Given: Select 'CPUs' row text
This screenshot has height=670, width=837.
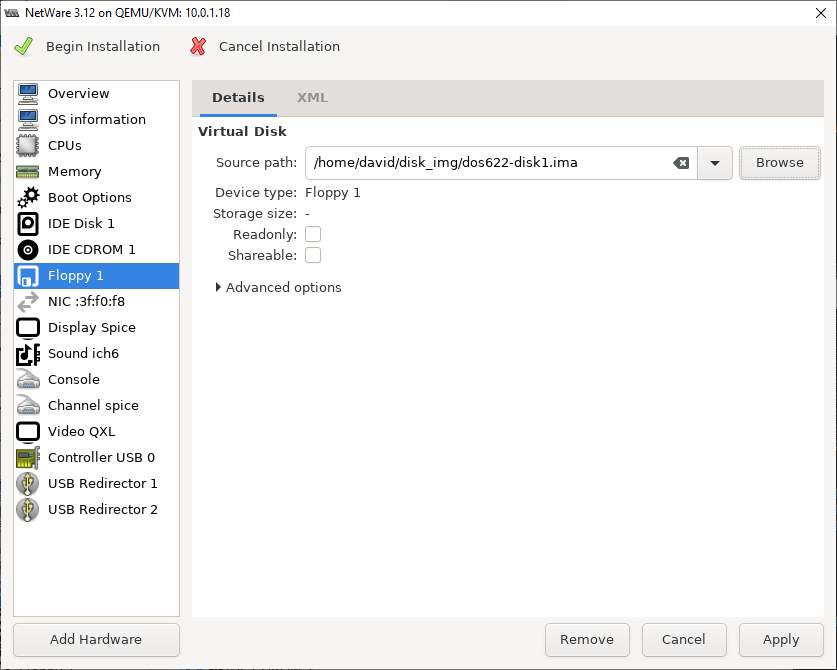Looking at the screenshot, I should [x=65, y=146].
